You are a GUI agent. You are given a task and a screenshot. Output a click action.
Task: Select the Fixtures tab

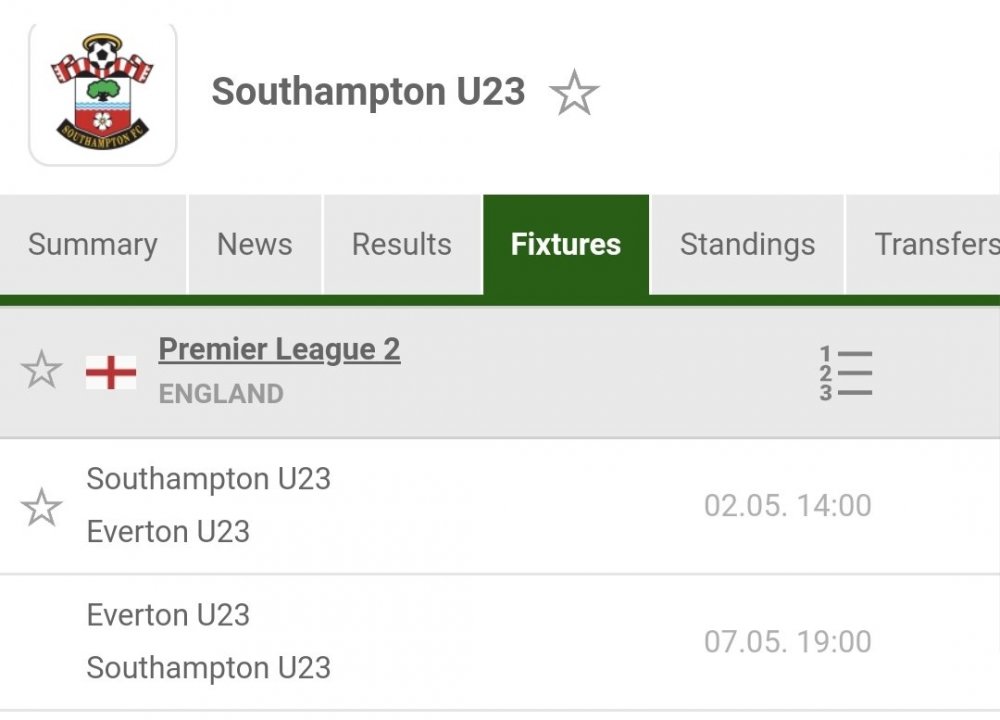[566, 245]
